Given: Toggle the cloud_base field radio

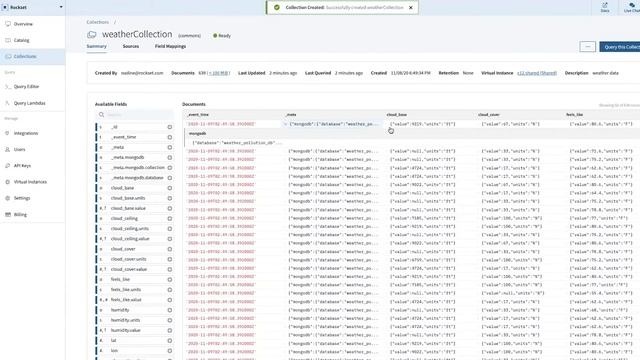Looking at the screenshot, I should 170,188.
